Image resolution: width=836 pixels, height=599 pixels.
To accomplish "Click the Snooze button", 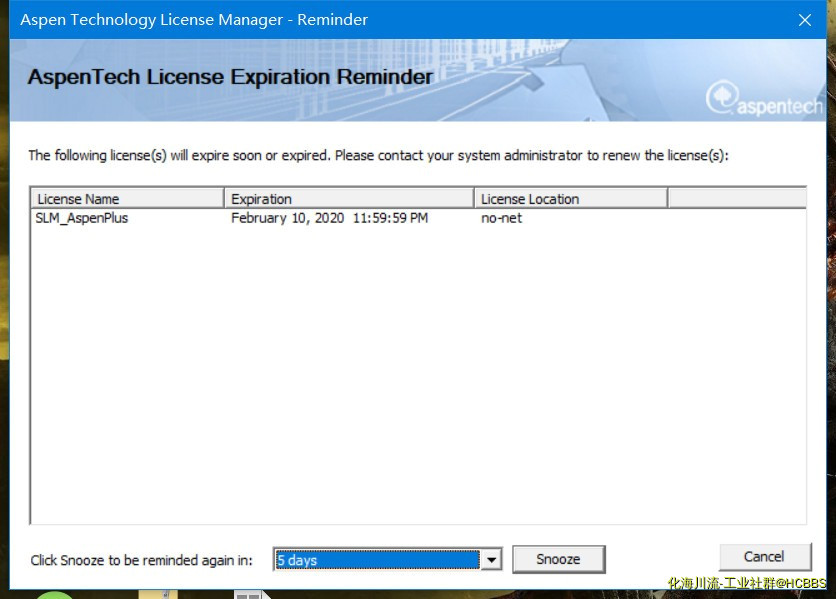I will 558,559.
